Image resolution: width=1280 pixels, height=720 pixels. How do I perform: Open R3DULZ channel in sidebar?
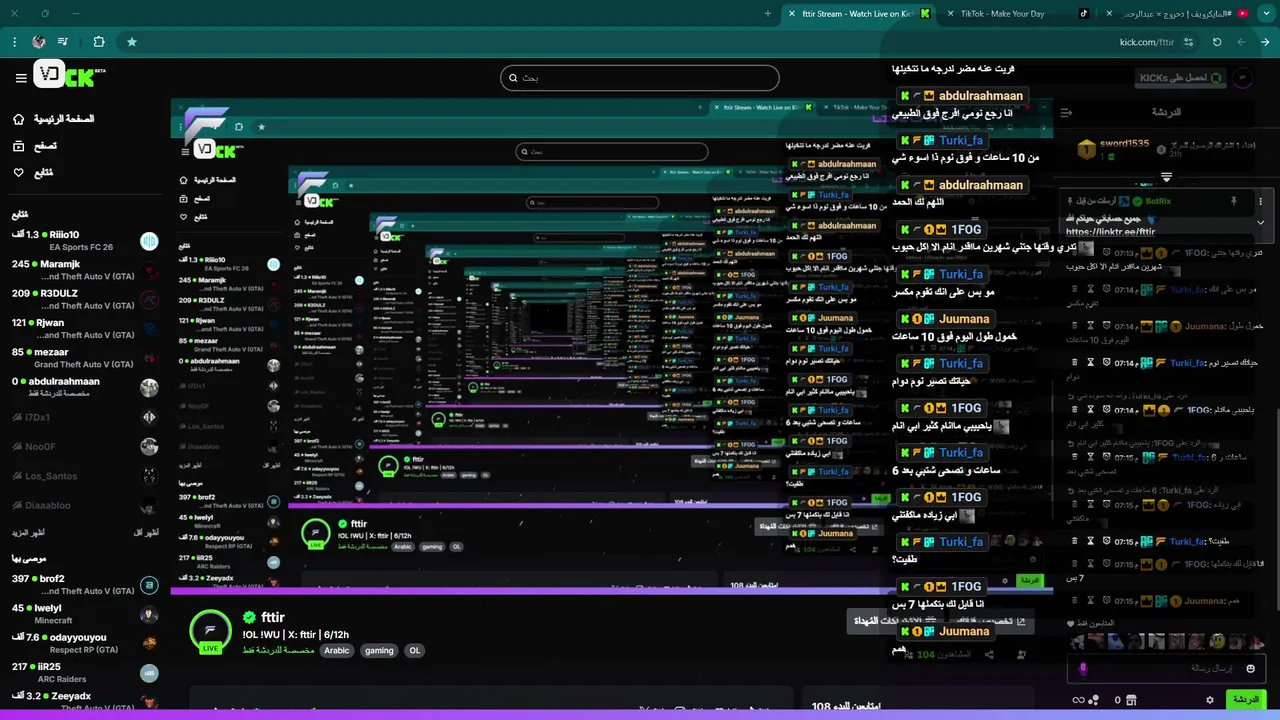coord(85,299)
